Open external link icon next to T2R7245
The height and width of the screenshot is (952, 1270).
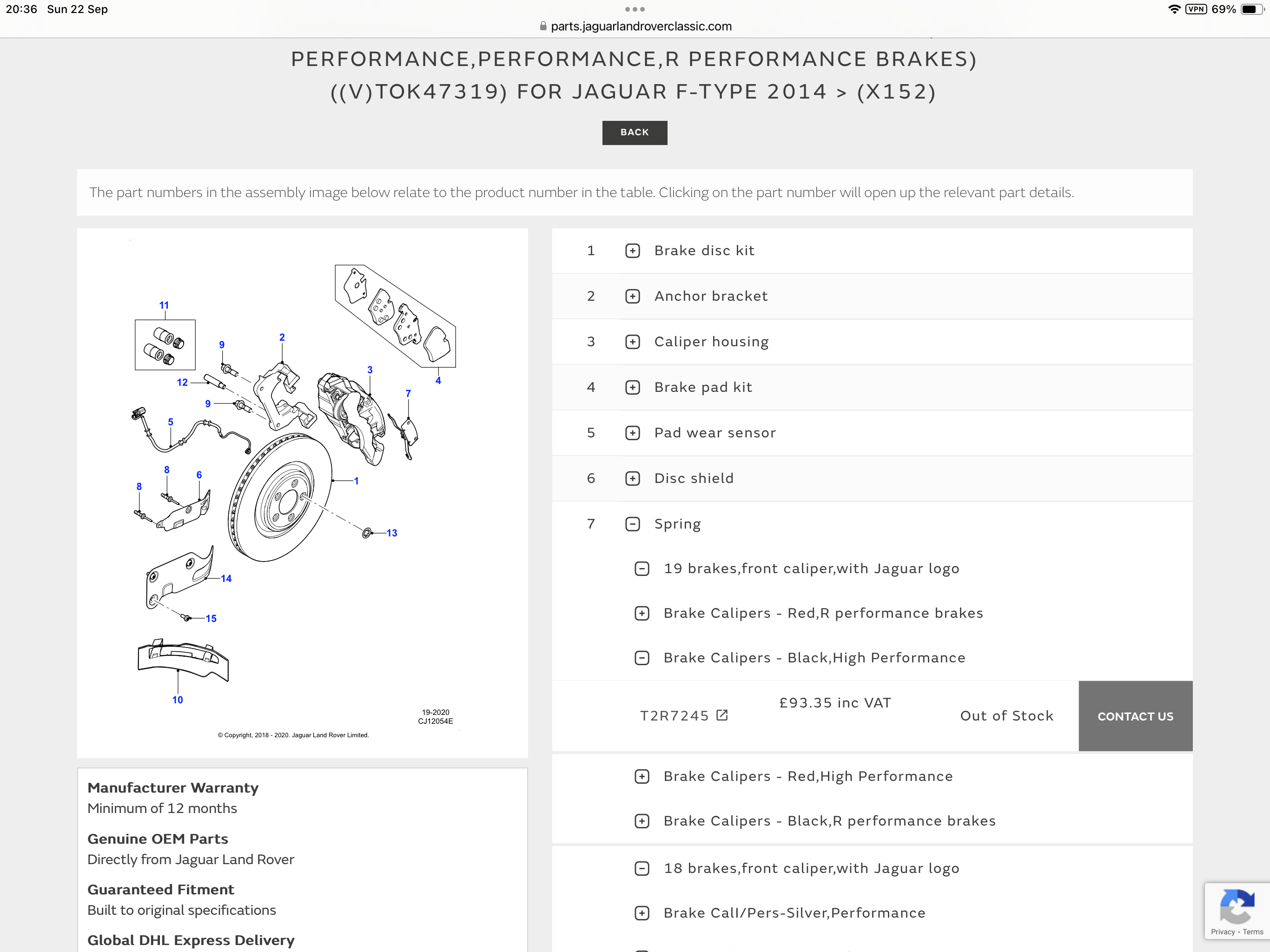tap(722, 715)
